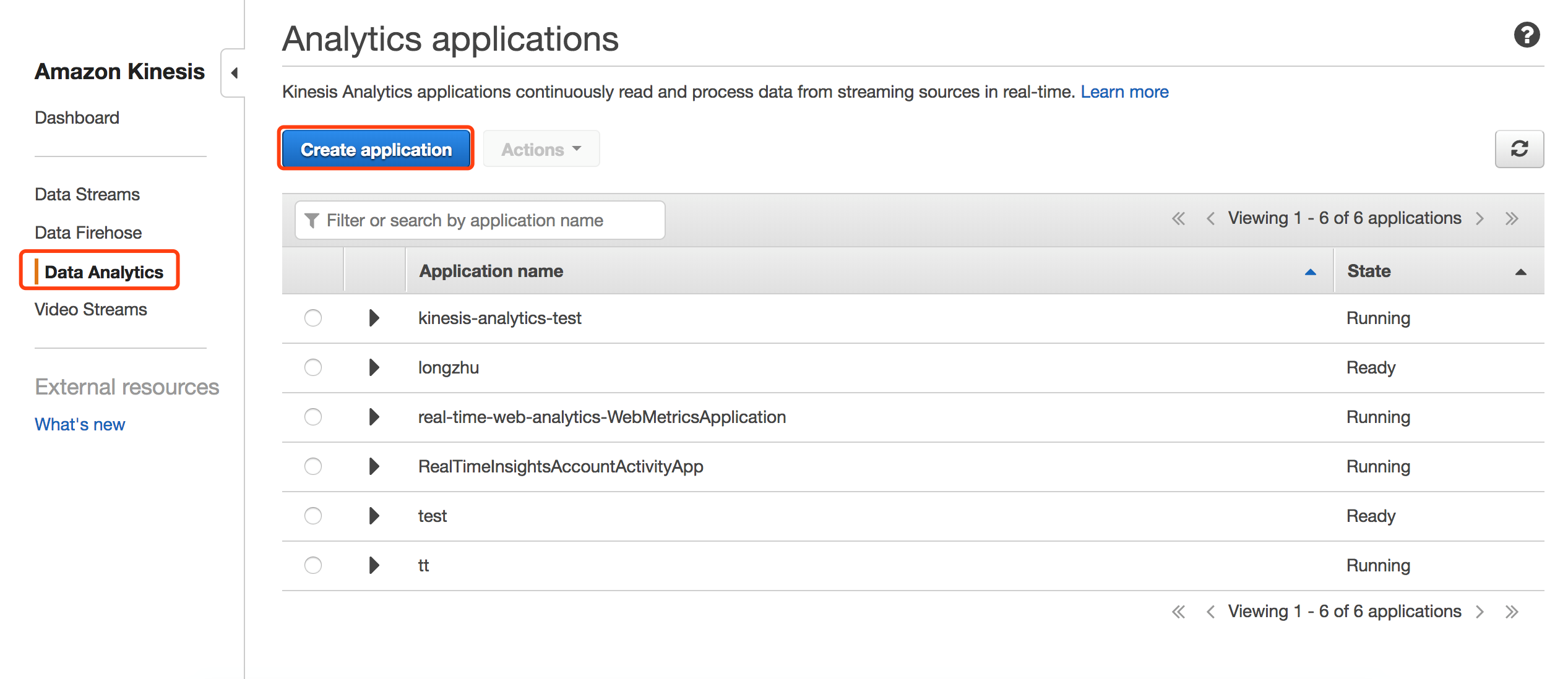Open Data Streams in sidebar

(87, 194)
